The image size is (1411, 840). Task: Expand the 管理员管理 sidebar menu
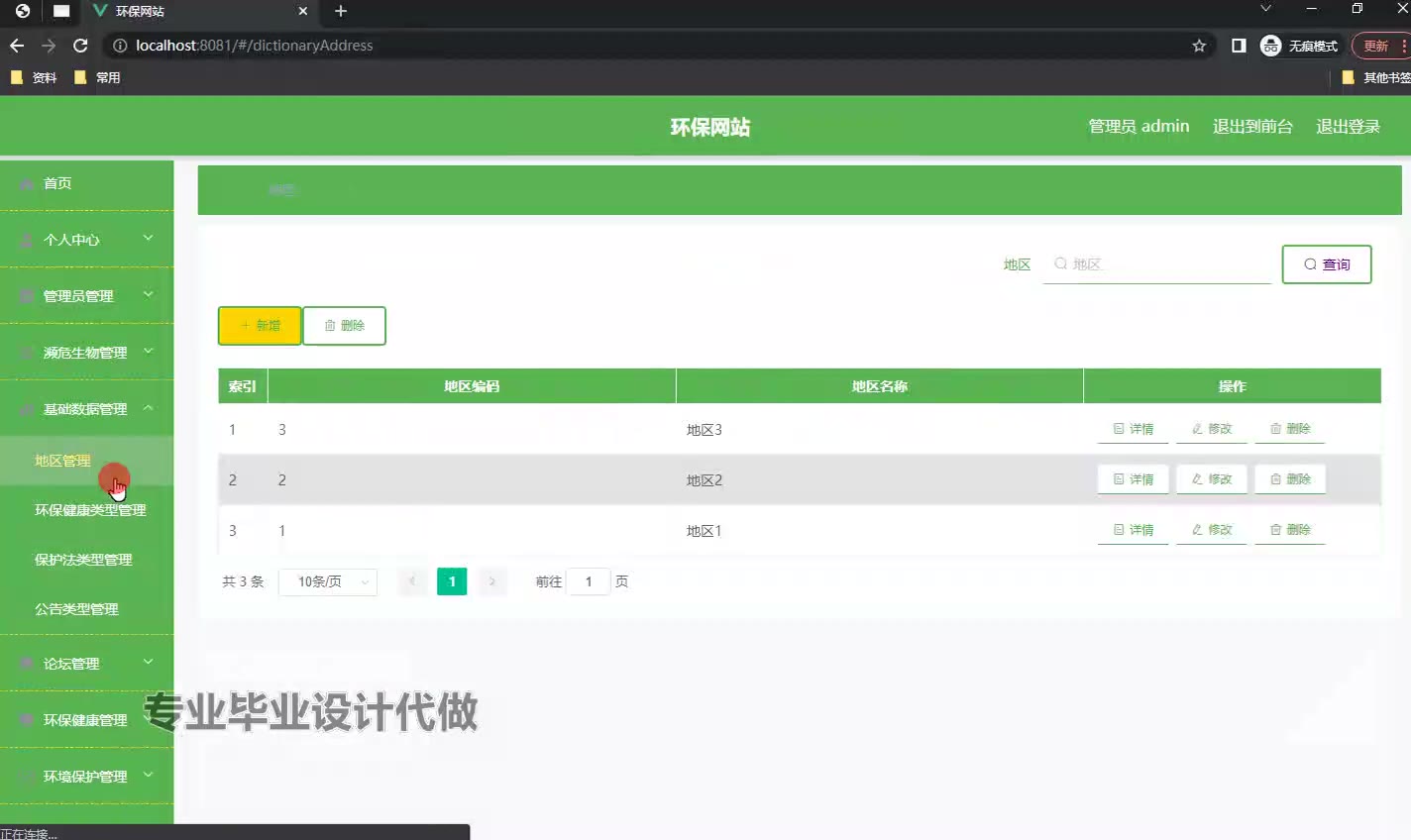tap(86, 295)
